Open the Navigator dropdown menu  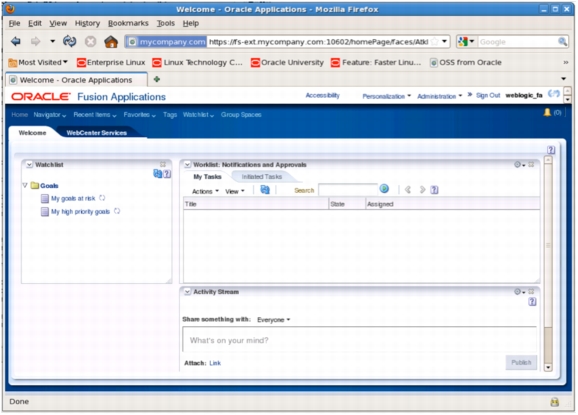(50, 115)
